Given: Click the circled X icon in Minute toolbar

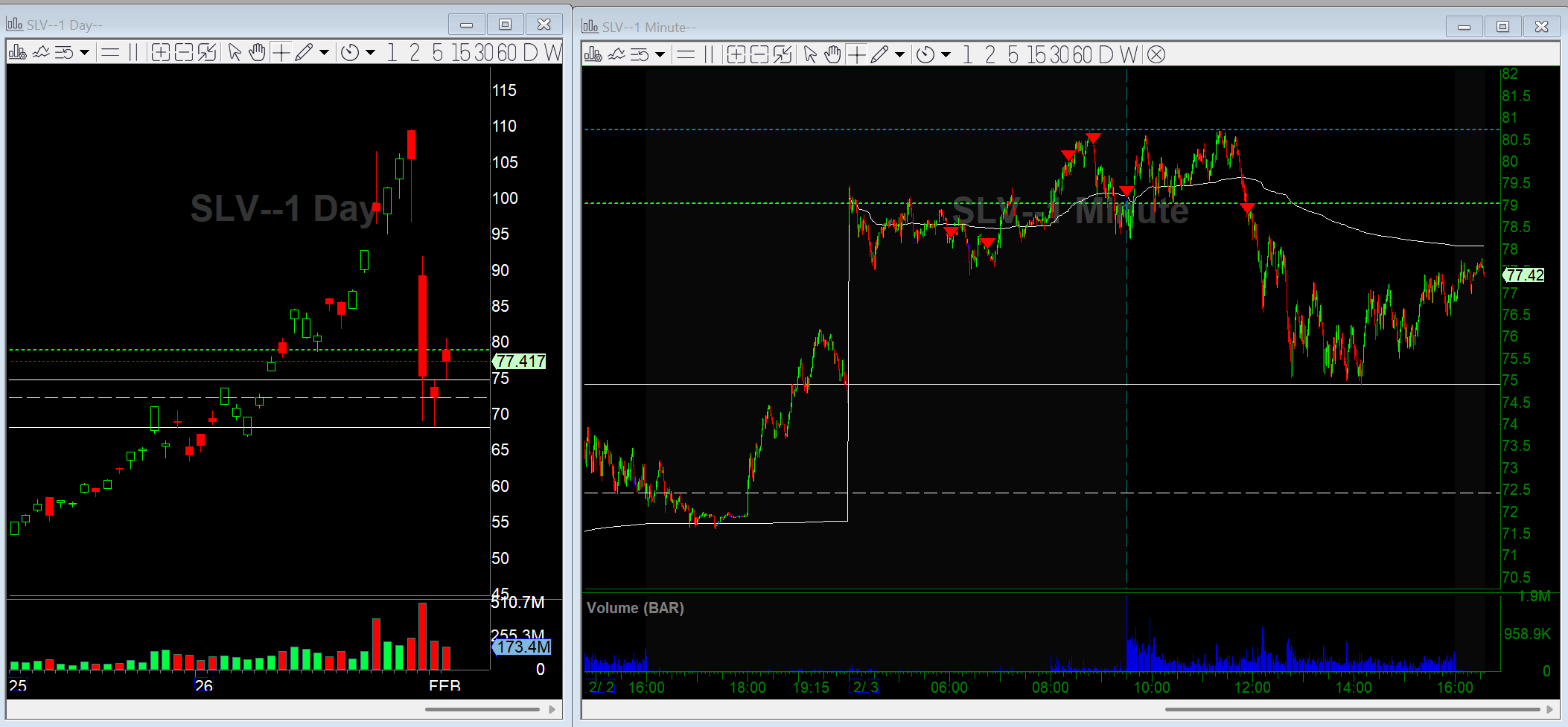Looking at the screenshot, I should [x=1156, y=55].
